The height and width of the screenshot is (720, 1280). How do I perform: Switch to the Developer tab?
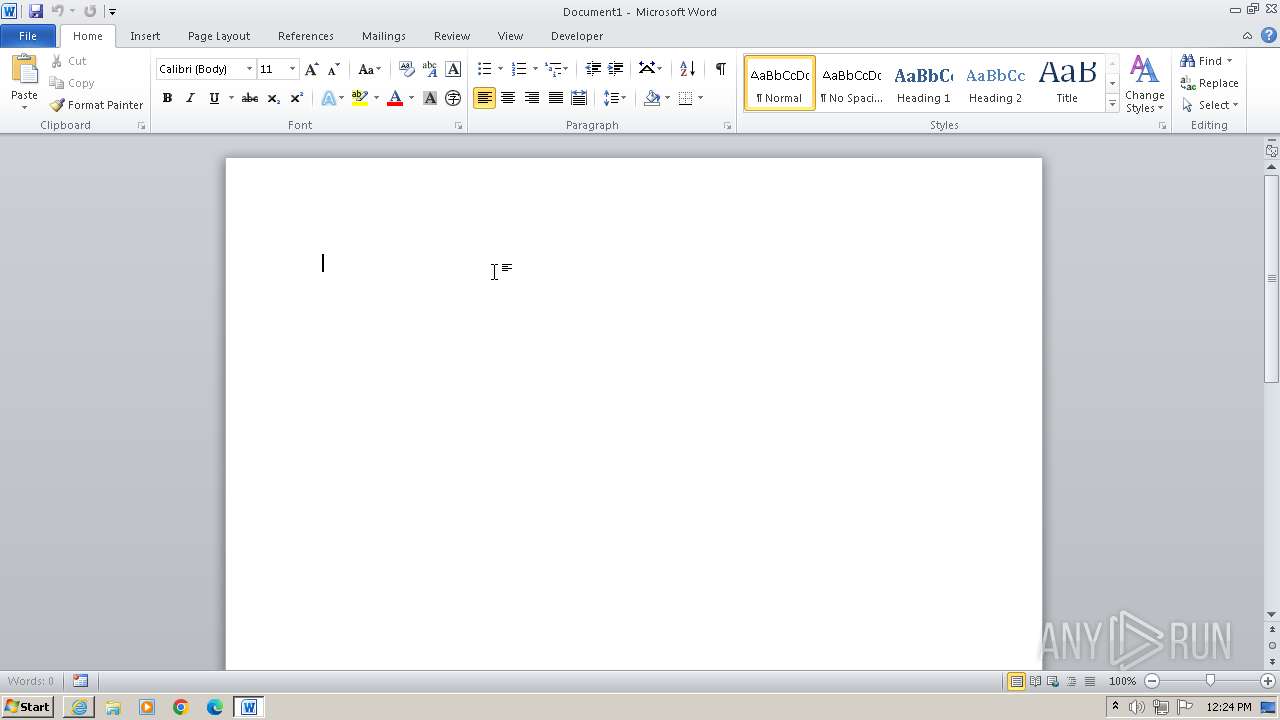(577, 36)
